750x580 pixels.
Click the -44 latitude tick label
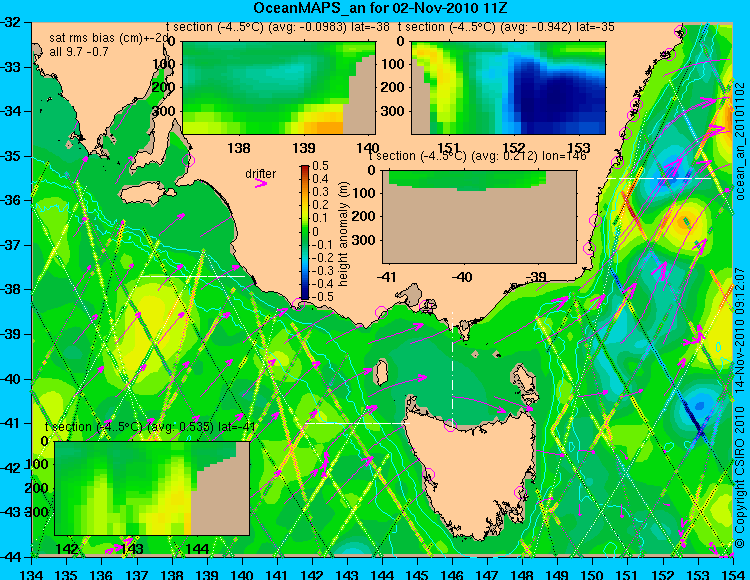[11, 557]
